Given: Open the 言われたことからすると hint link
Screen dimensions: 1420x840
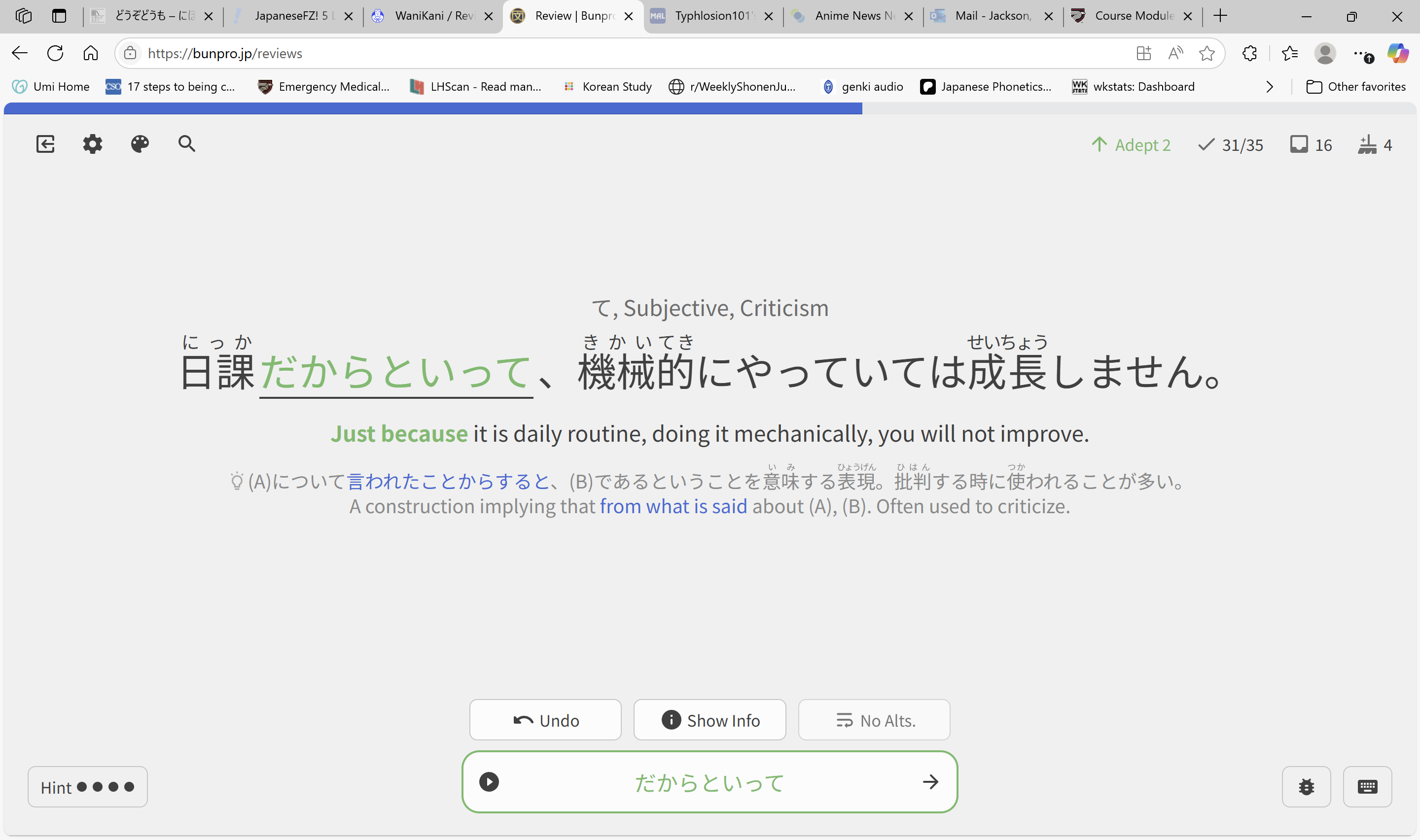Looking at the screenshot, I should pos(448,481).
